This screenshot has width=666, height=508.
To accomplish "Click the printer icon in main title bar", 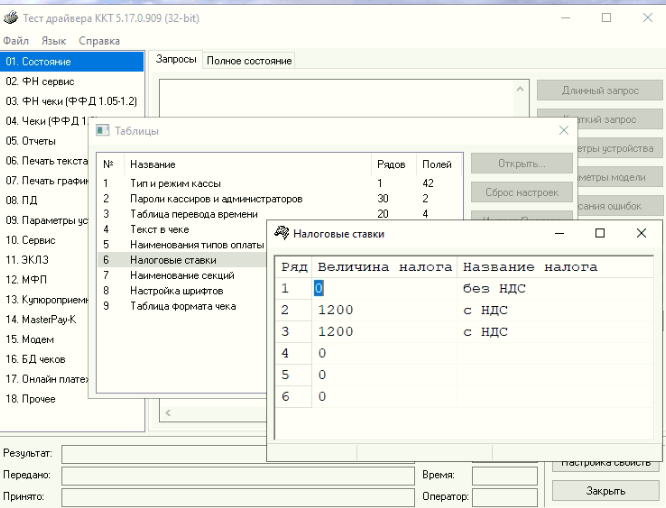I will click(x=10, y=18).
